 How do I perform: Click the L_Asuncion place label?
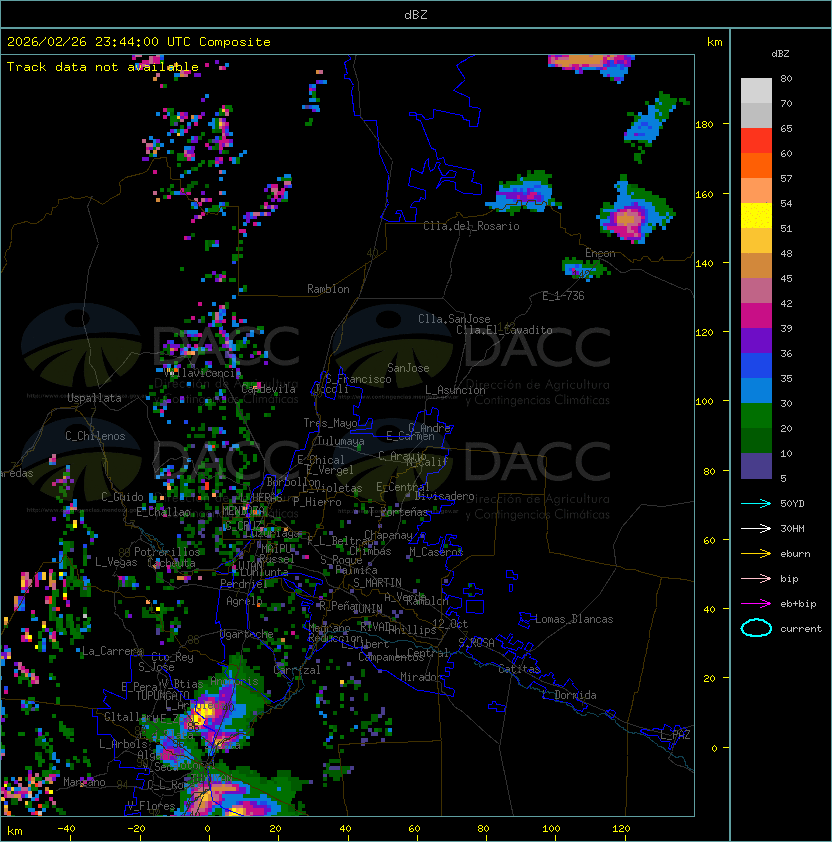(x=455, y=390)
